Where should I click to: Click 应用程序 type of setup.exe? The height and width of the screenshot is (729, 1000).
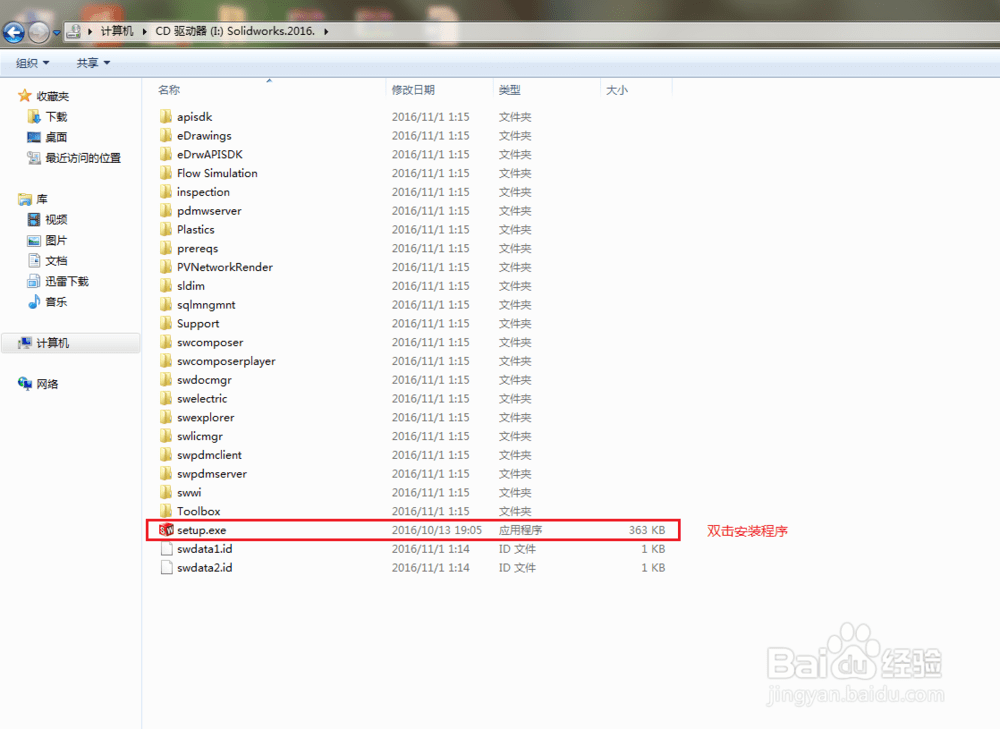click(520, 530)
